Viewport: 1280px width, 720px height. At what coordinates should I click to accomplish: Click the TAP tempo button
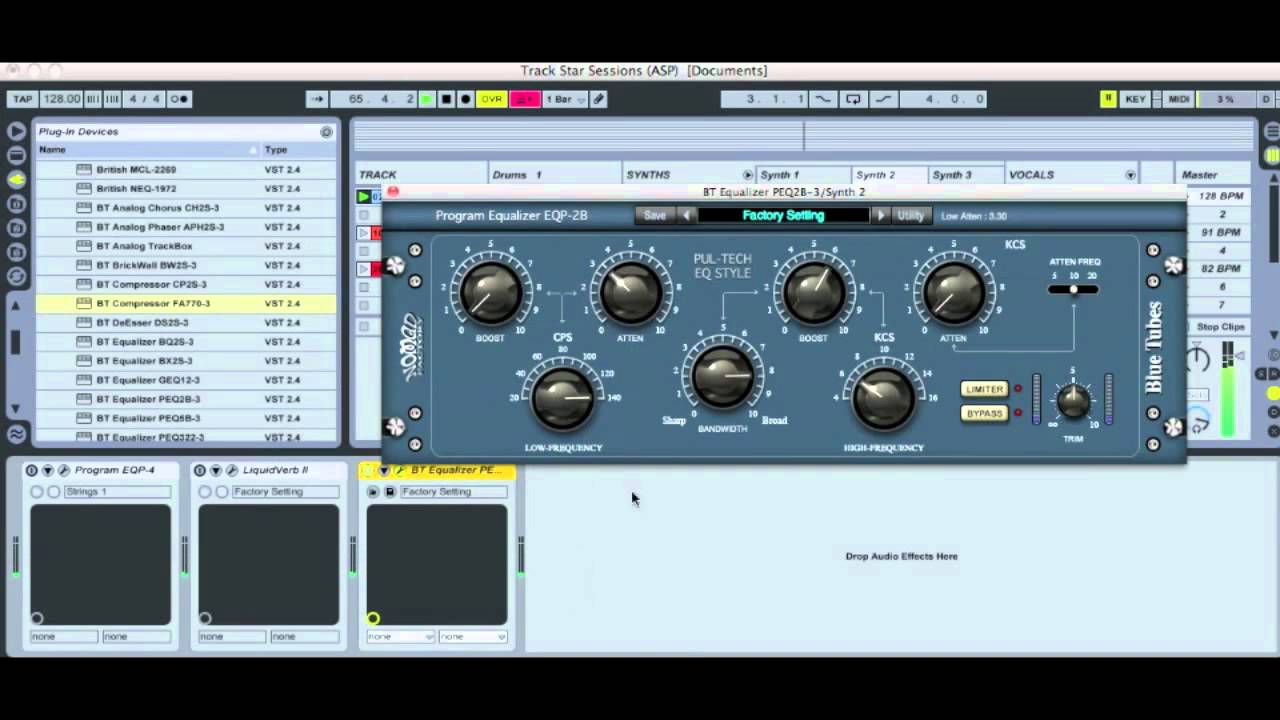pos(21,99)
